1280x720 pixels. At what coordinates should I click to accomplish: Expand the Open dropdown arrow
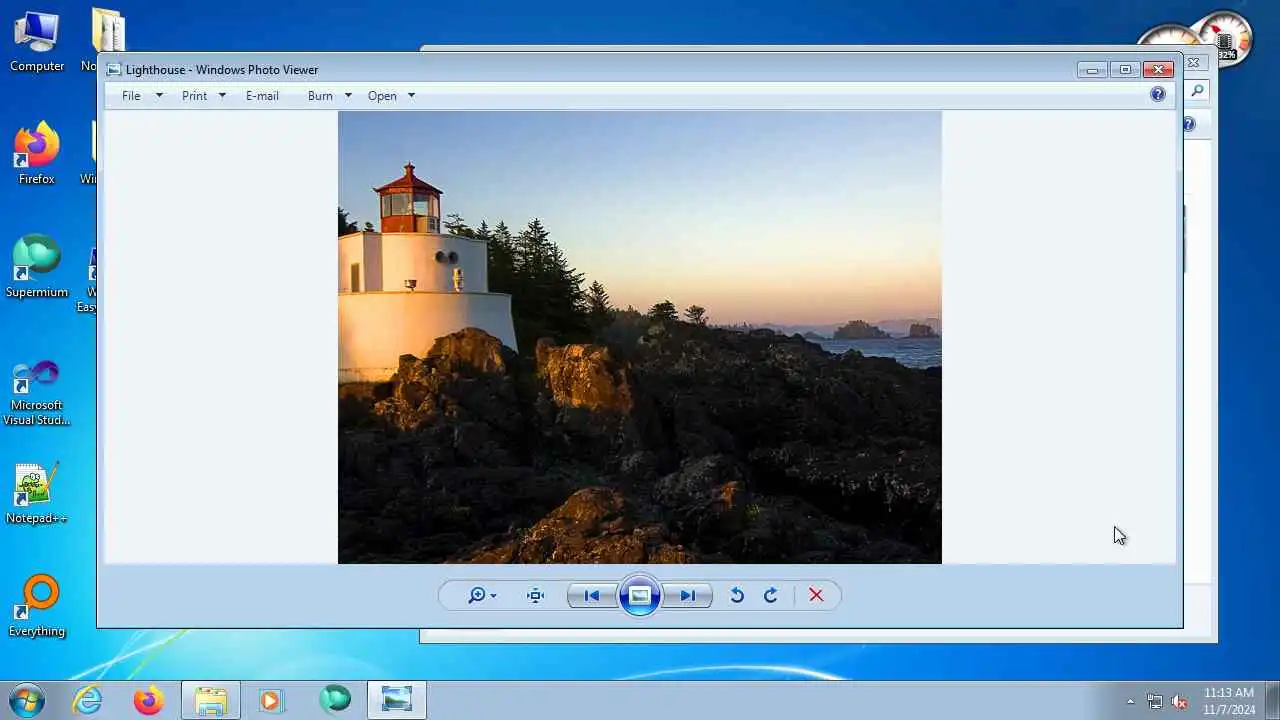(x=411, y=96)
